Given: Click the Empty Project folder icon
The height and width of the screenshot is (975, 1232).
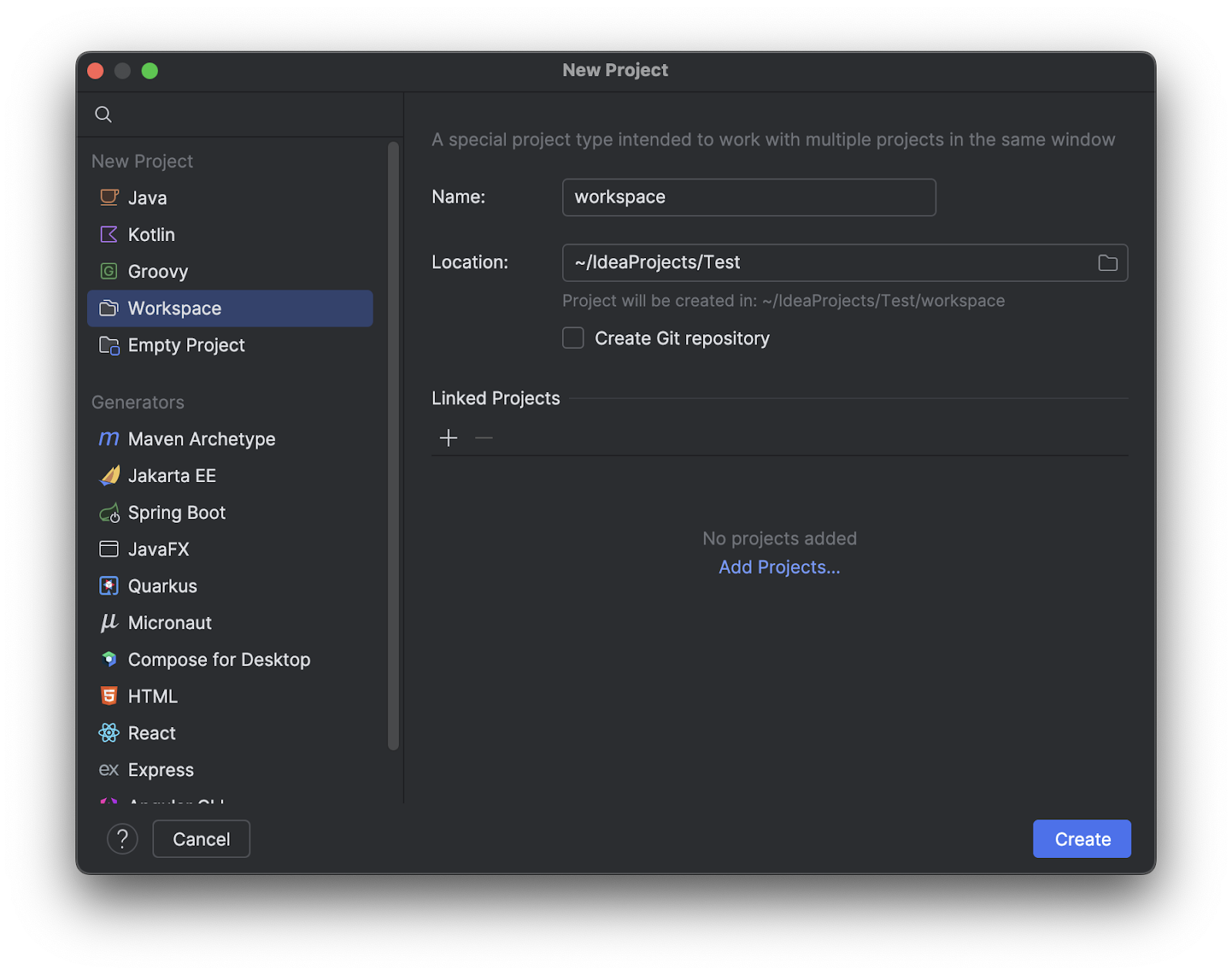Looking at the screenshot, I should tap(109, 345).
